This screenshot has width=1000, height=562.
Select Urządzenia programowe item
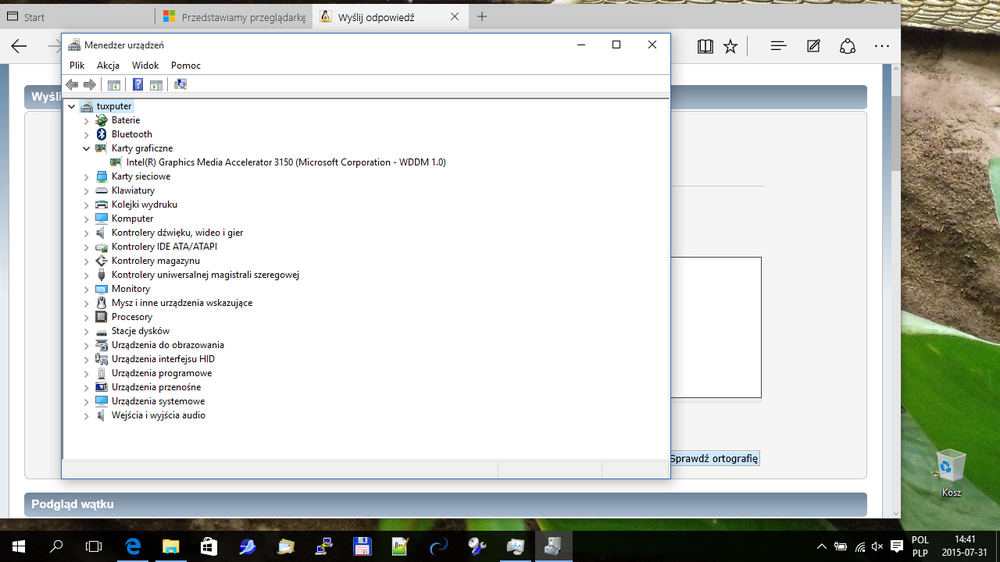pyautogui.click(x=161, y=373)
